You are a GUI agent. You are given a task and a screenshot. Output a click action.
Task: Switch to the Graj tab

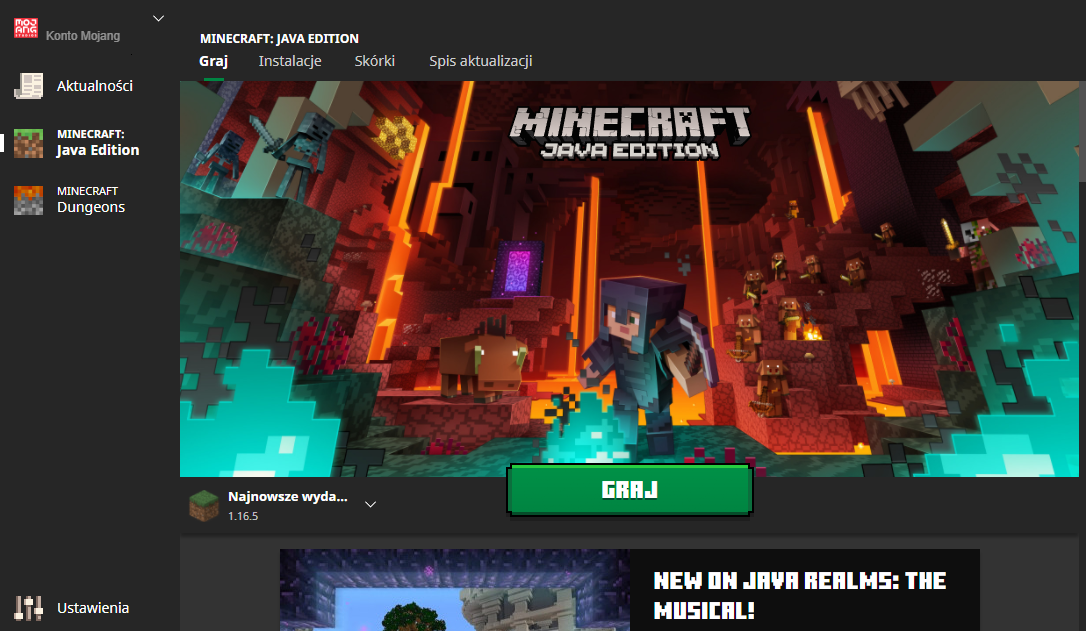(213, 61)
